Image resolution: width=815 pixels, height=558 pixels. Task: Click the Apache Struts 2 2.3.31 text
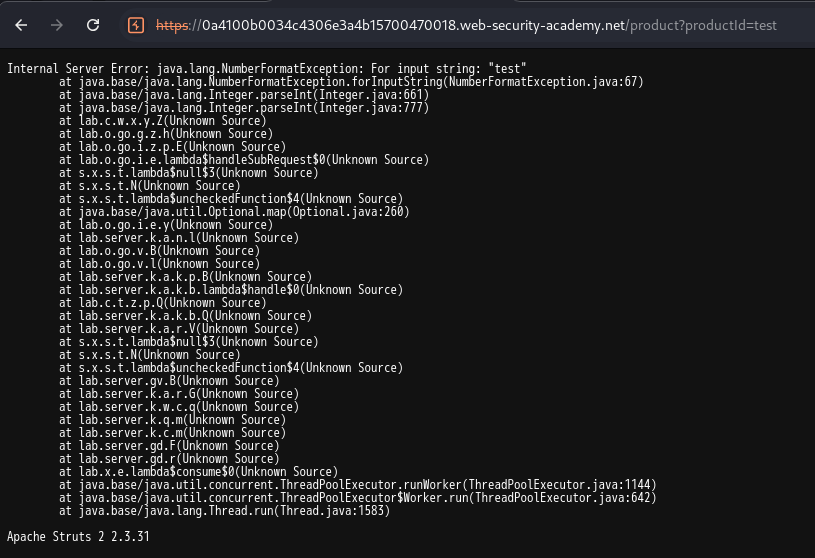[77, 537]
